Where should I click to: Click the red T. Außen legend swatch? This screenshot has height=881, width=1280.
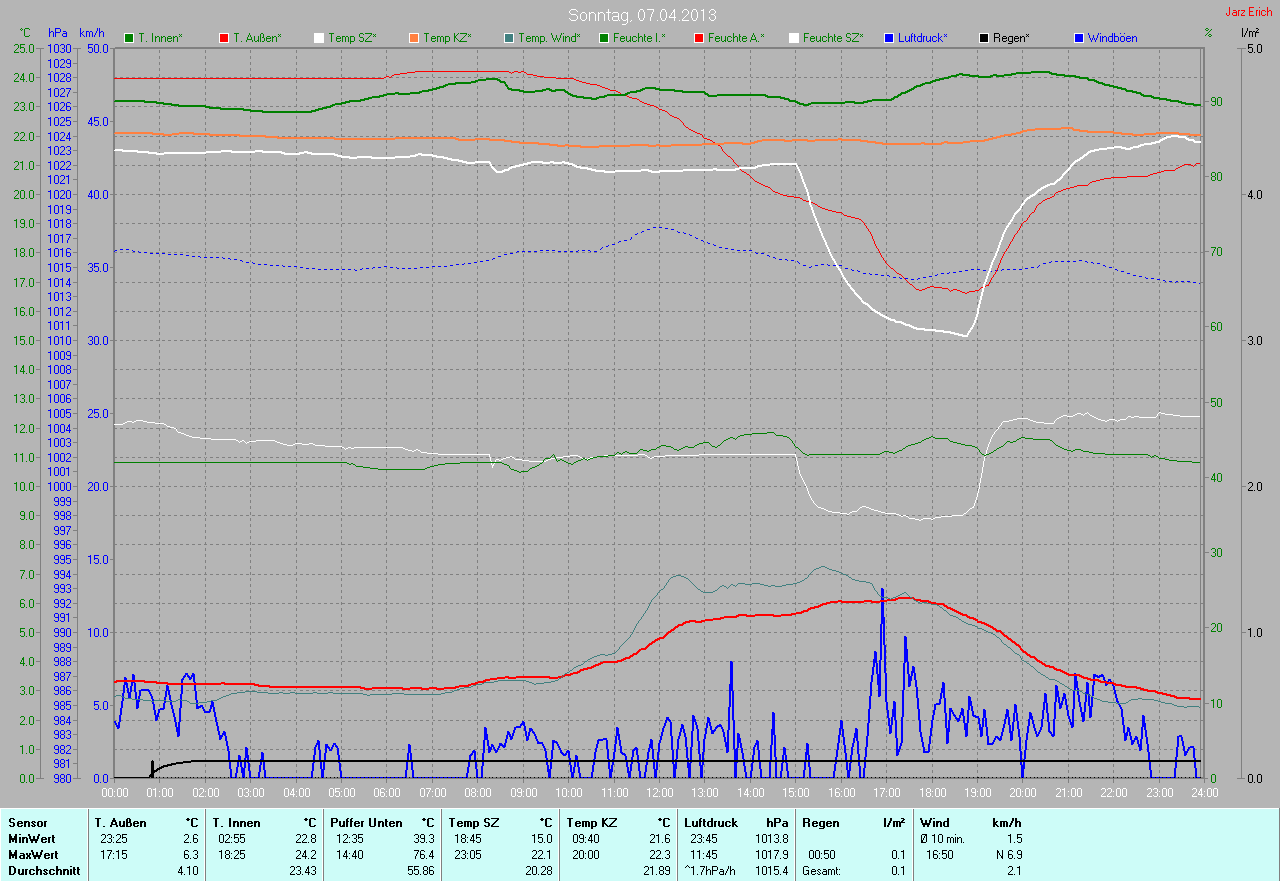tap(223, 38)
